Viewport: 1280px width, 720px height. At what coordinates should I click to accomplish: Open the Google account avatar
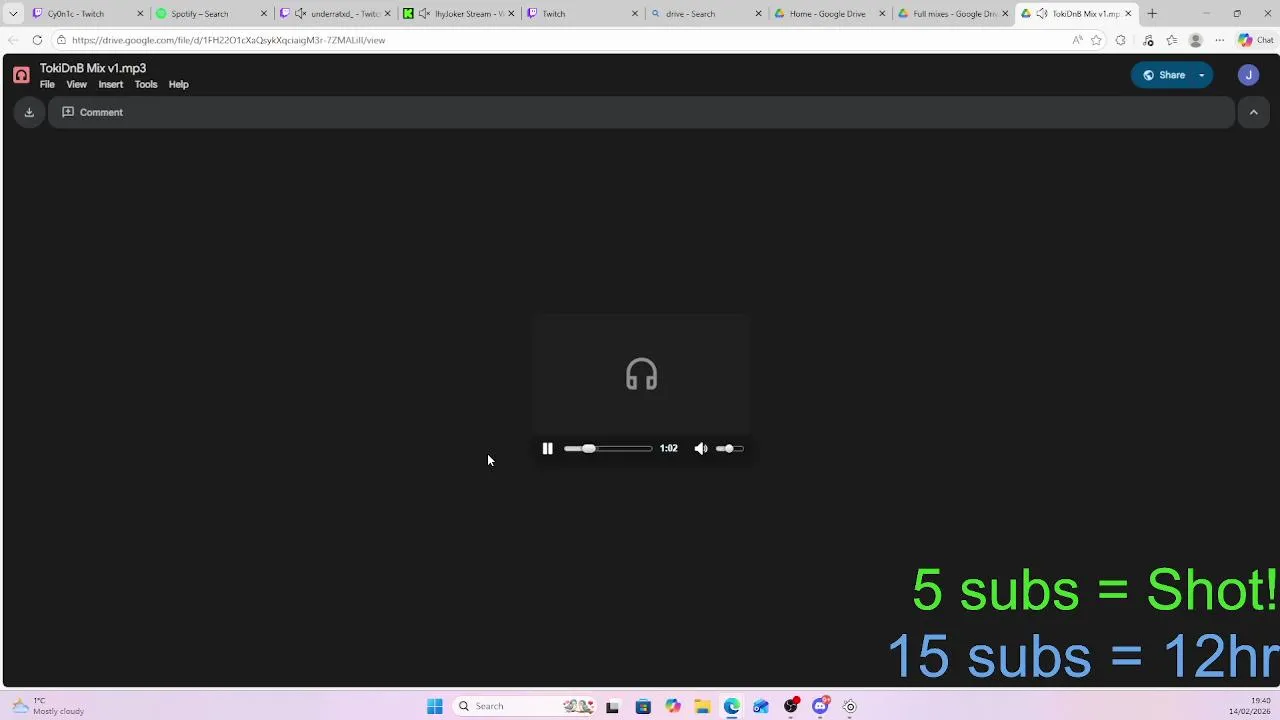tap(1248, 75)
